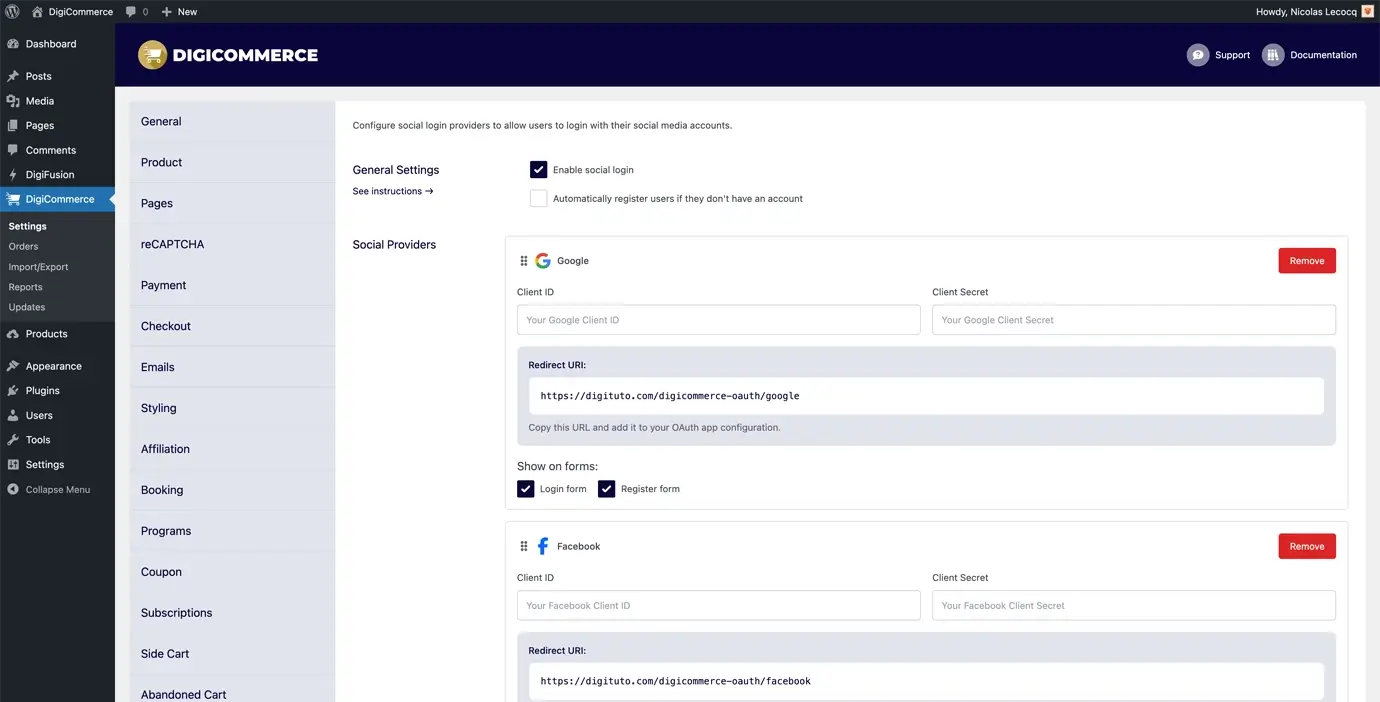
Task: Follow the See instructions link
Action: point(393,191)
